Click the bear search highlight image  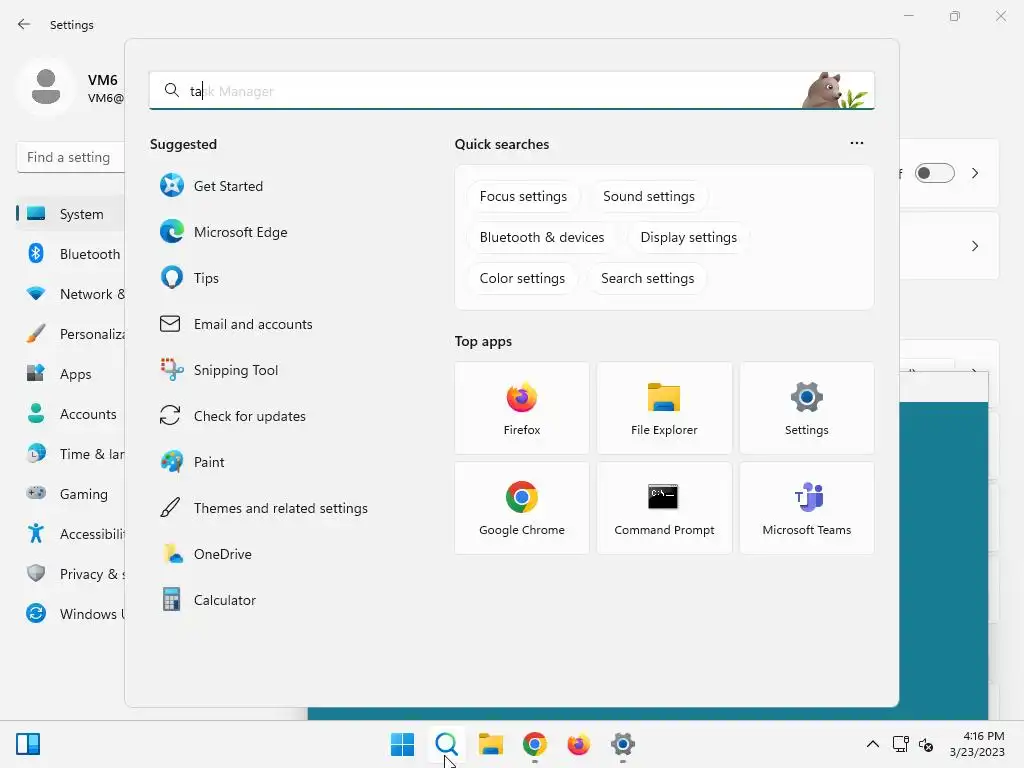[x=836, y=90]
